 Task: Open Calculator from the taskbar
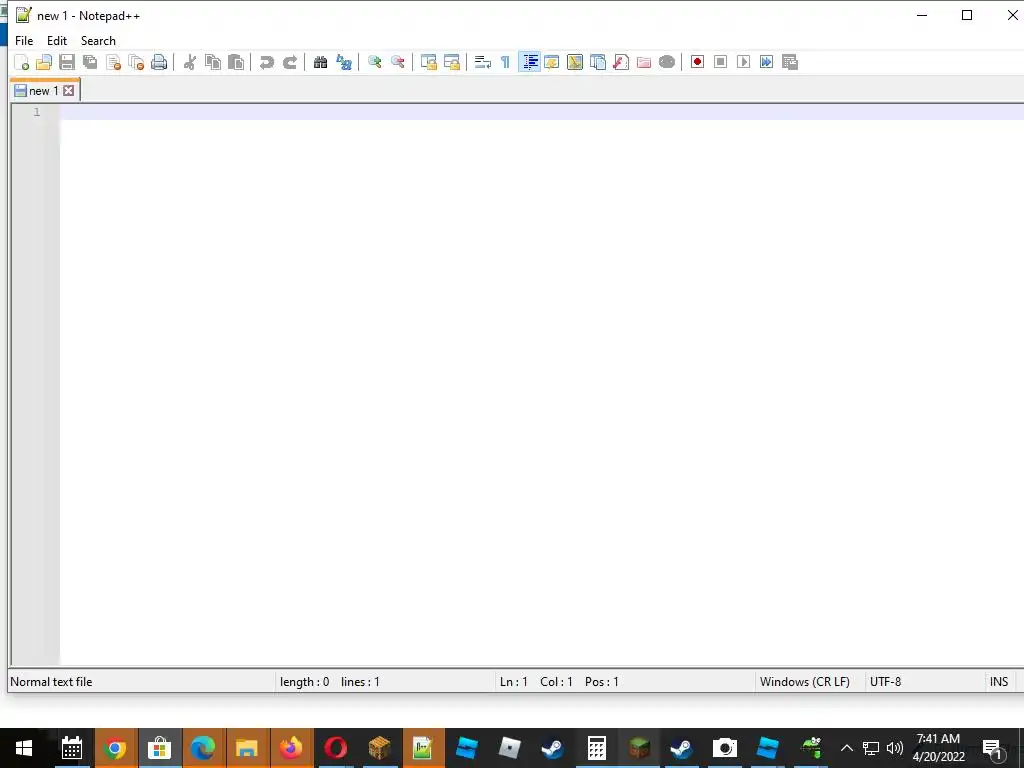[596, 748]
